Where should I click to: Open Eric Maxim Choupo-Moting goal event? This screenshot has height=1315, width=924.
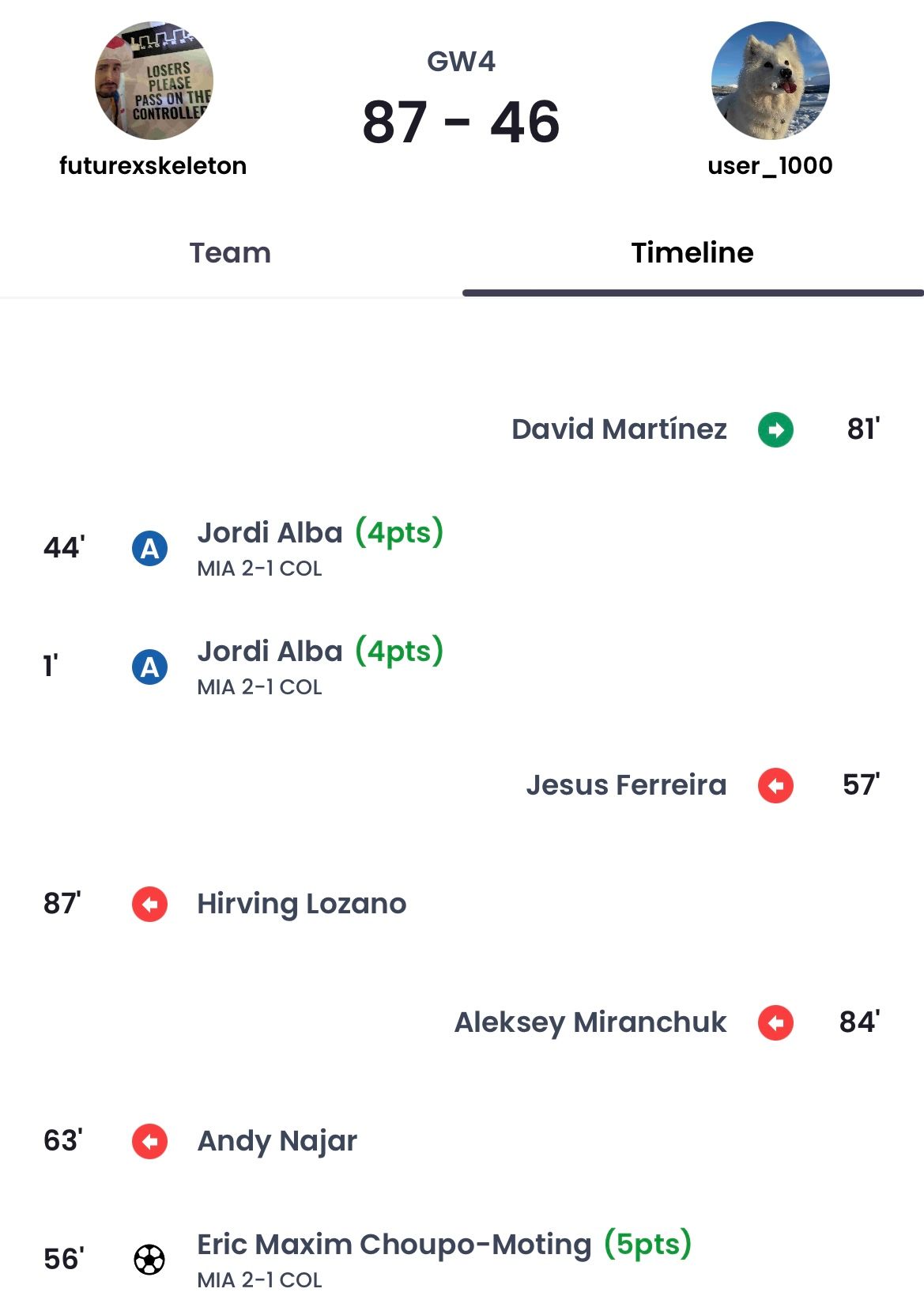[x=394, y=1245]
